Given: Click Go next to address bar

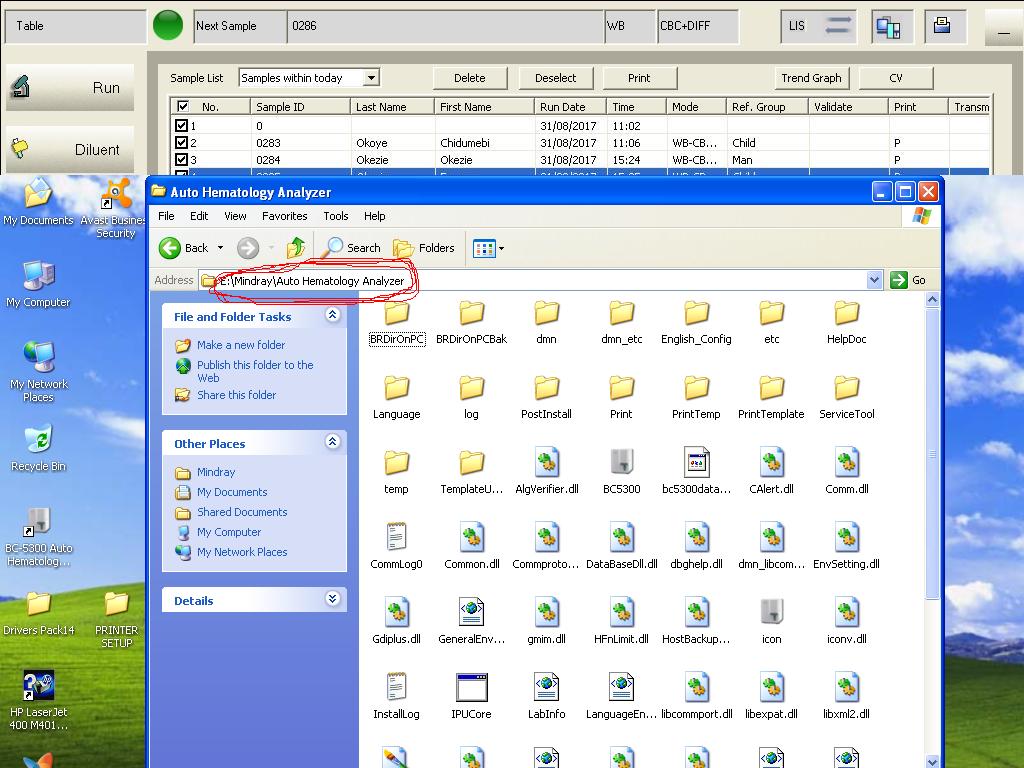Looking at the screenshot, I should click(x=908, y=280).
